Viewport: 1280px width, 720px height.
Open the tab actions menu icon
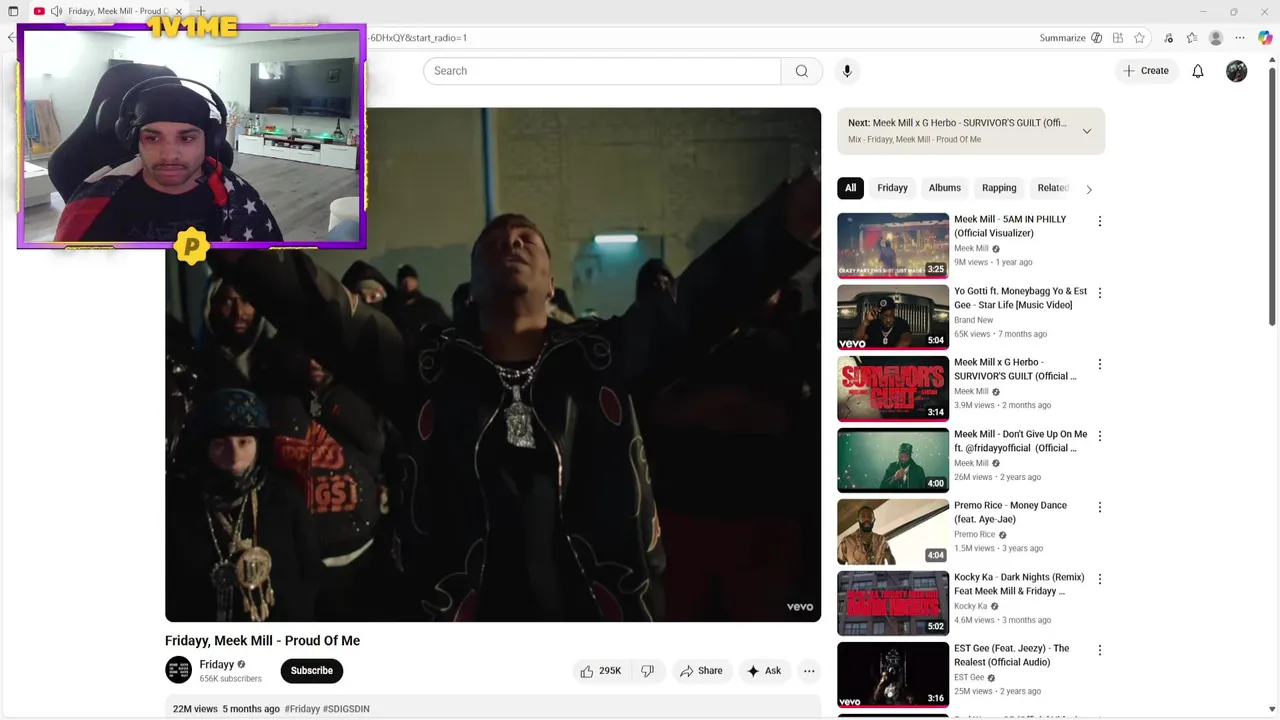click(13, 11)
